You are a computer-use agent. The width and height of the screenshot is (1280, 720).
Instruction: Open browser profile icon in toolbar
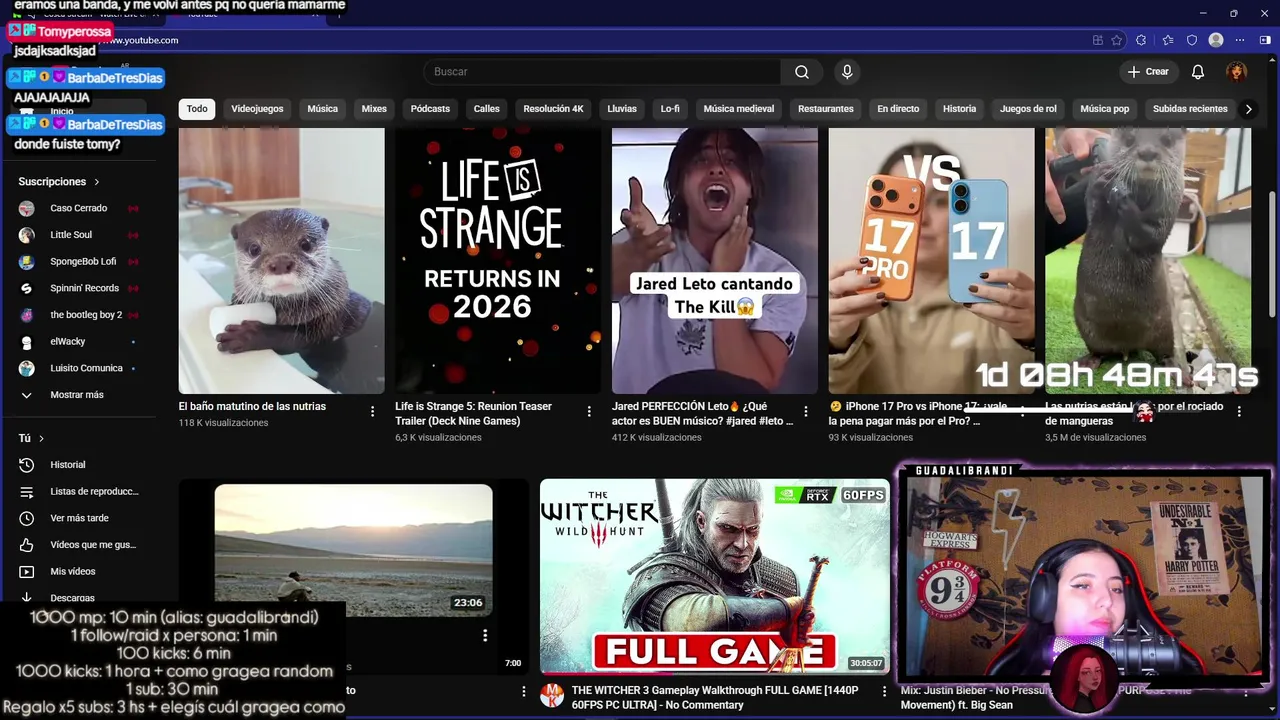[1216, 40]
